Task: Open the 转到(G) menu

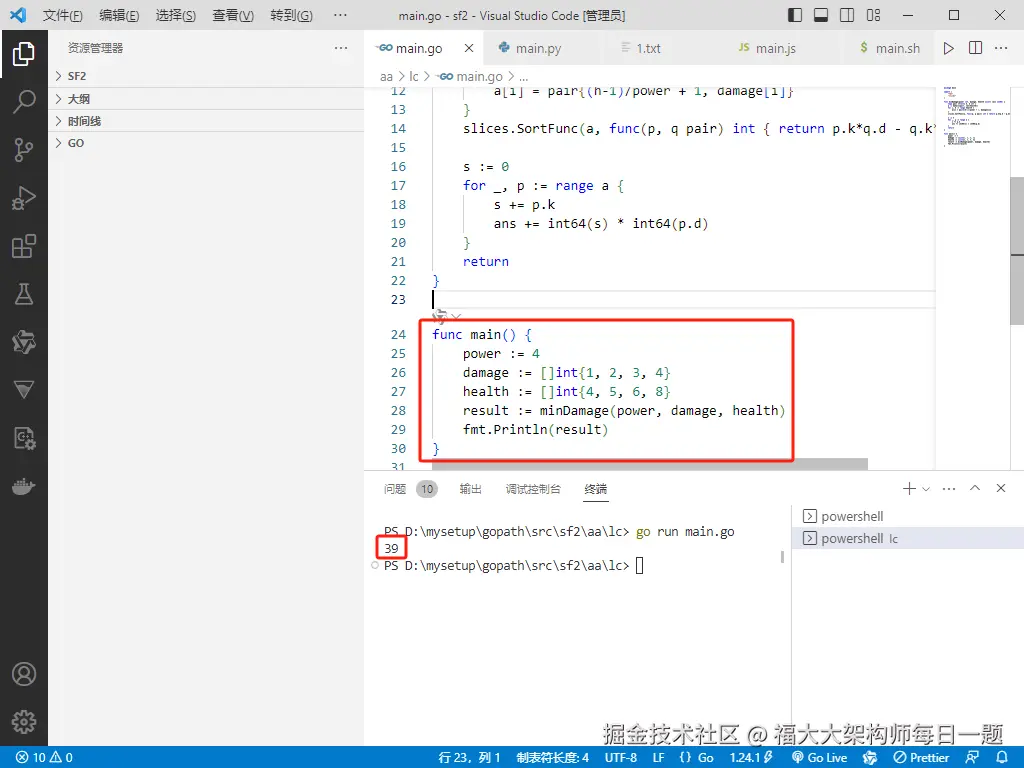Action: pos(291,15)
